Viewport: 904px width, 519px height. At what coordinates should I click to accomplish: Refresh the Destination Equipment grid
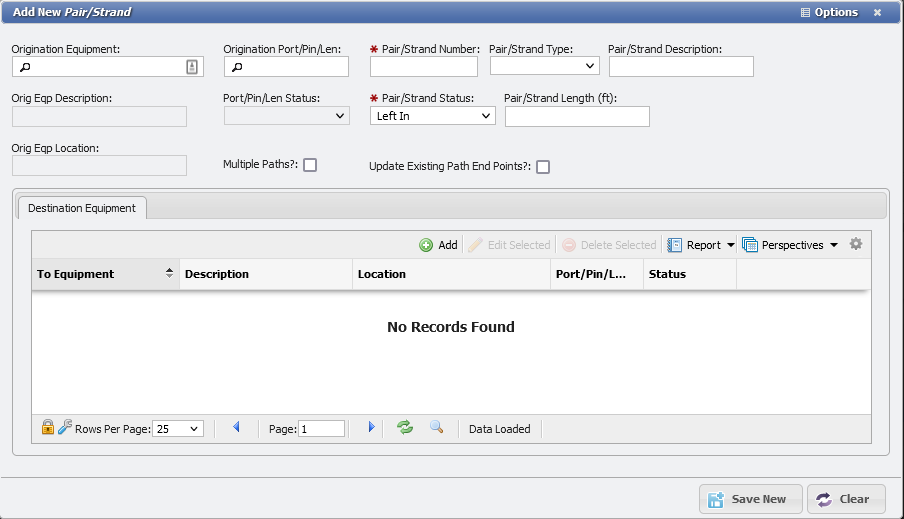405,428
